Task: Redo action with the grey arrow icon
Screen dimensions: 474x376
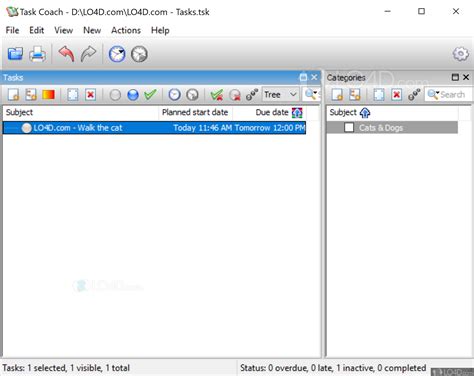Action: pos(88,54)
